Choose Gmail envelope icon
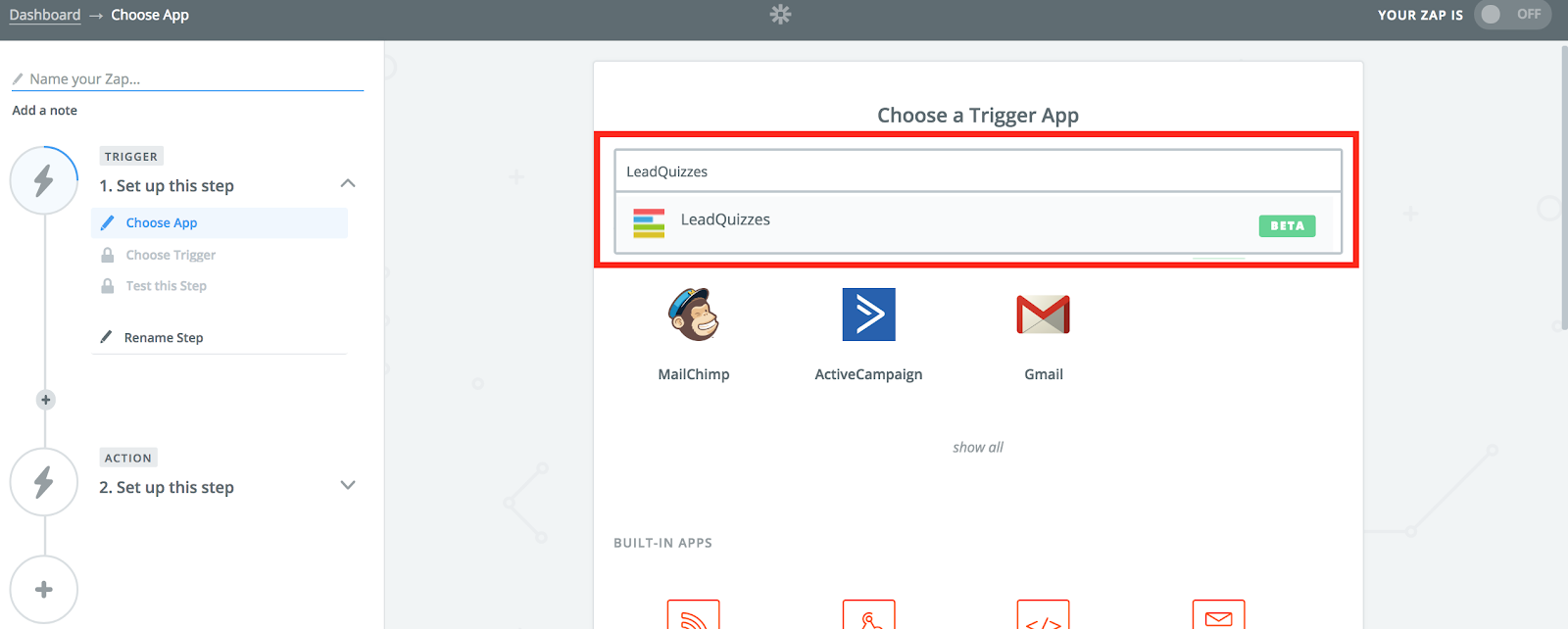Image resolution: width=1568 pixels, height=629 pixels. (x=1043, y=314)
